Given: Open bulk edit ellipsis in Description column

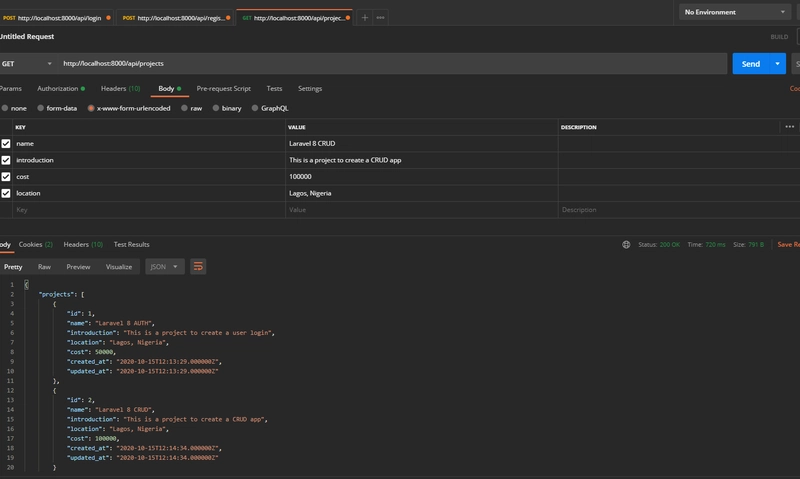Looking at the screenshot, I should [x=789, y=127].
